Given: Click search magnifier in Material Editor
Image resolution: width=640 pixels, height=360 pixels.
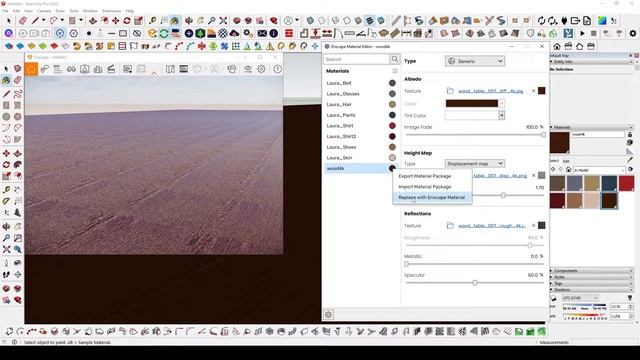Looking at the screenshot, I should click(x=395, y=59).
